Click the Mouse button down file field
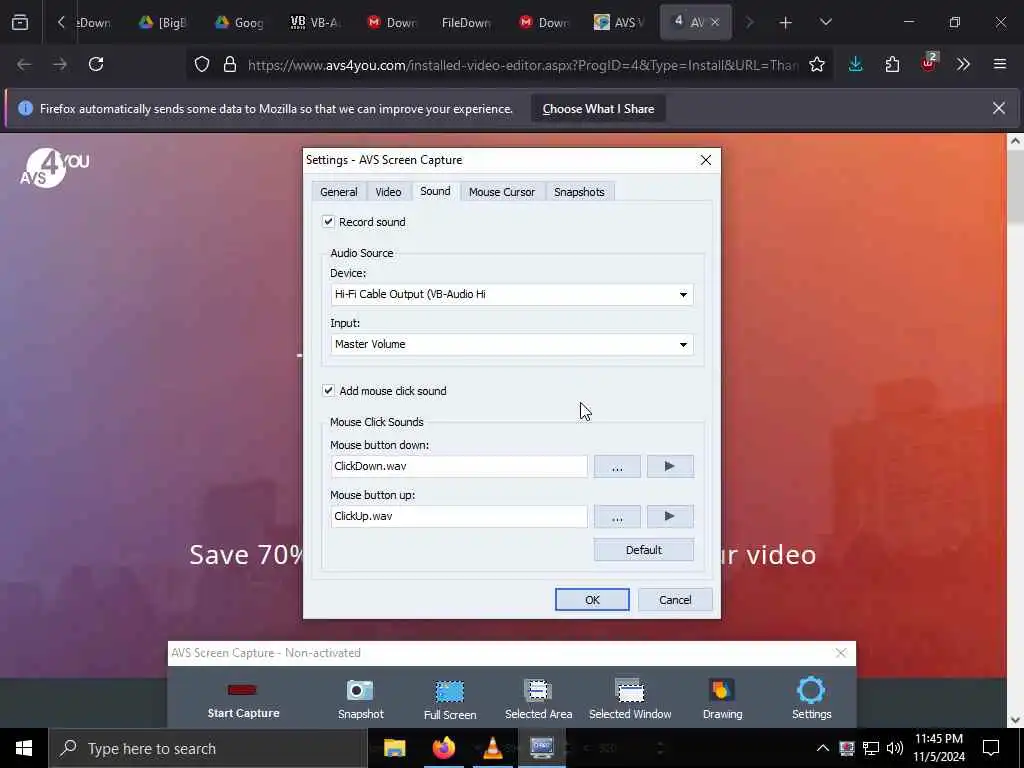Viewport: 1024px width, 768px height. point(458,466)
